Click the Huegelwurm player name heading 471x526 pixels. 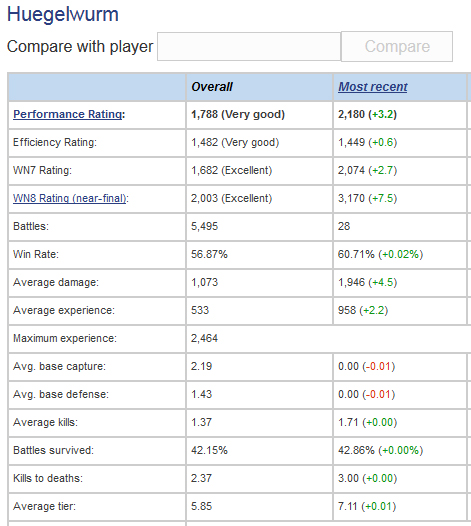[63, 14]
